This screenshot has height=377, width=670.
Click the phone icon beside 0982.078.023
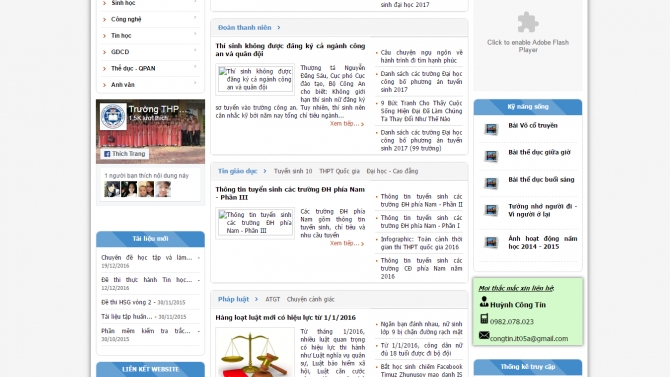(x=484, y=318)
